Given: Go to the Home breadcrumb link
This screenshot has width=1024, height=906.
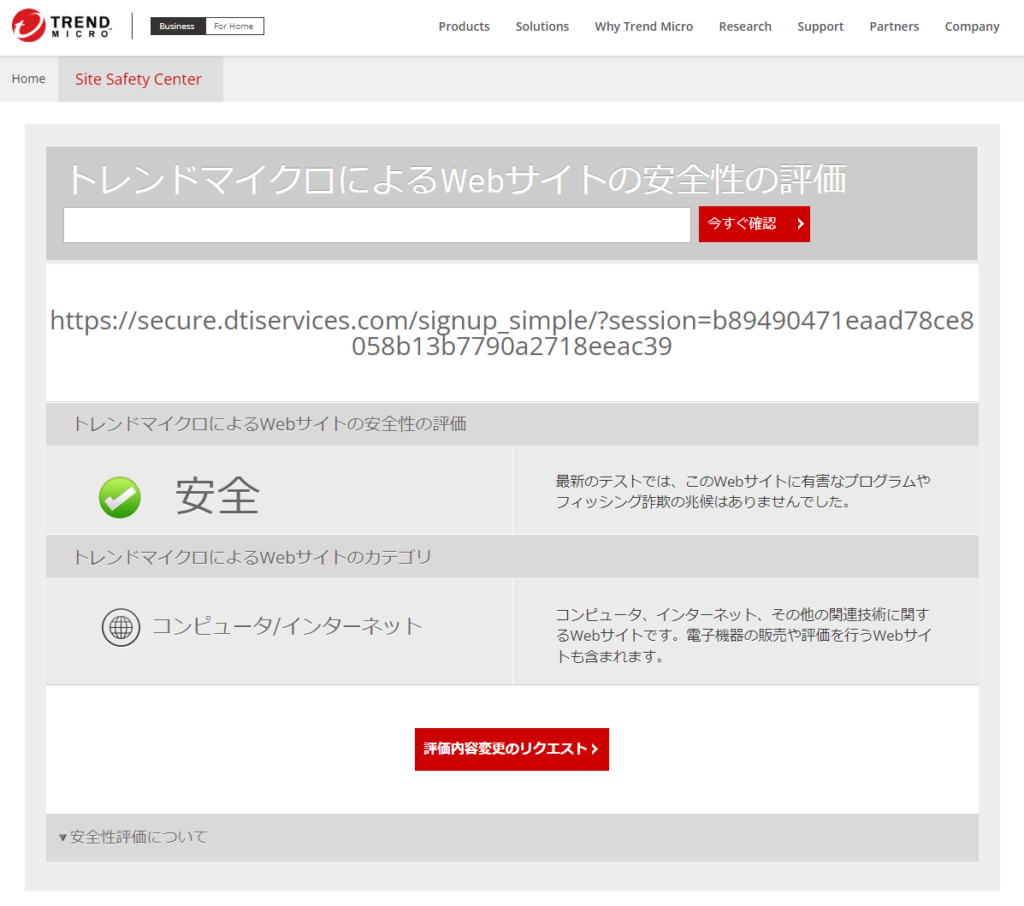Looking at the screenshot, I should click(29, 78).
